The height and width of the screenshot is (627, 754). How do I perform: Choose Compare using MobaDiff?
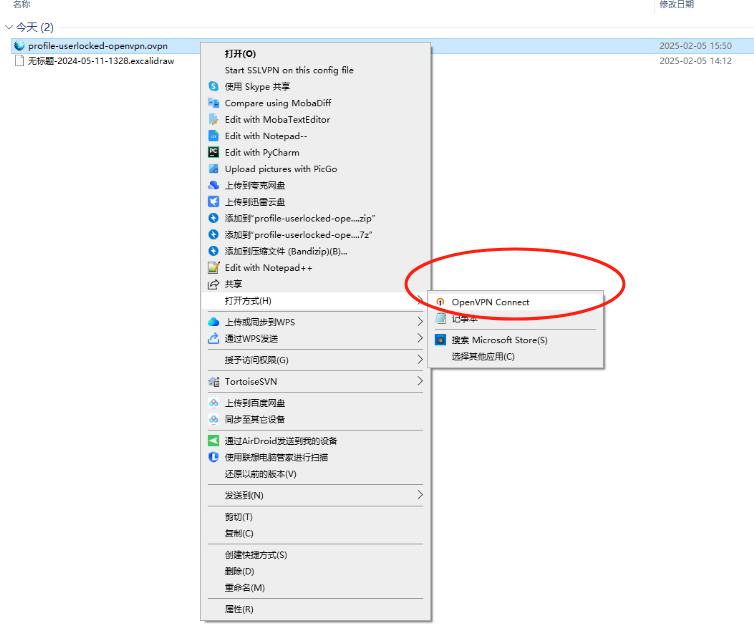click(315, 103)
